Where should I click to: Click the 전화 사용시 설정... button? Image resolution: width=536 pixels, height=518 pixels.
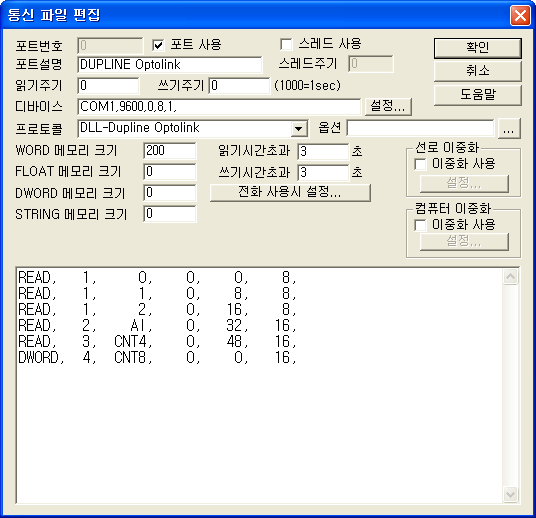click(290, 192)
